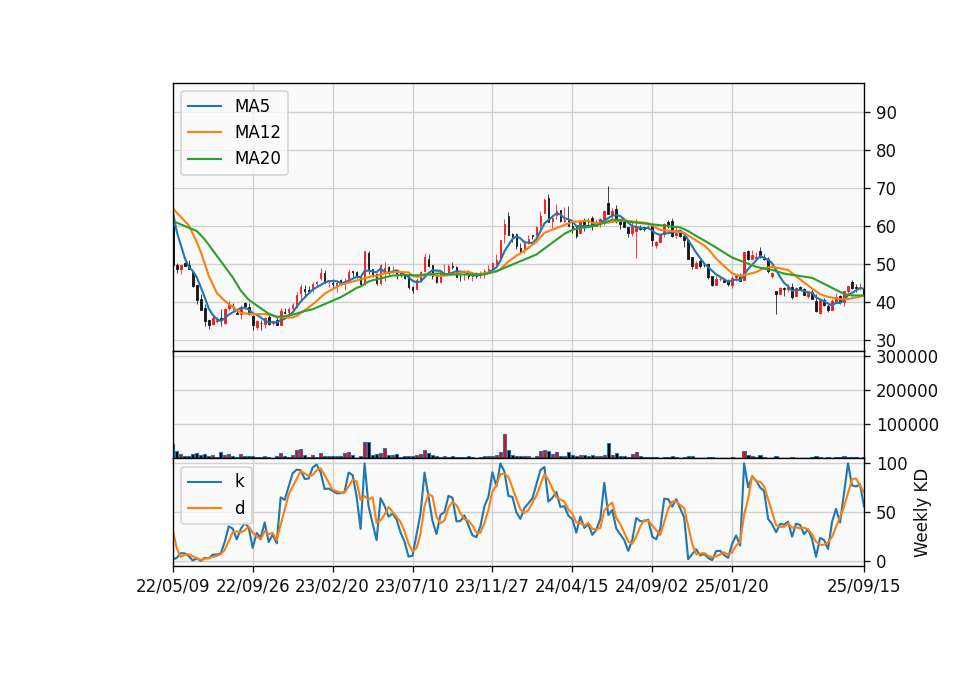Click the price axis value 80
Screen dimensions: 960x690
886,151
